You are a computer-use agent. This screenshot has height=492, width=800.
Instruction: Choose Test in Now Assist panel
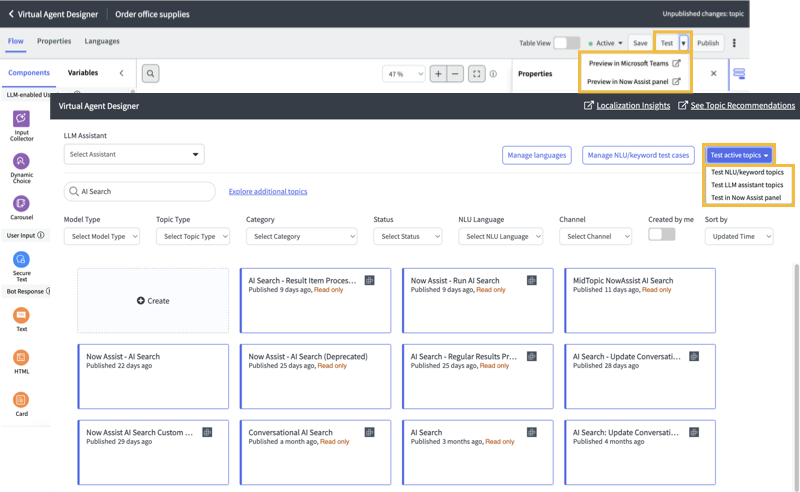746,198
